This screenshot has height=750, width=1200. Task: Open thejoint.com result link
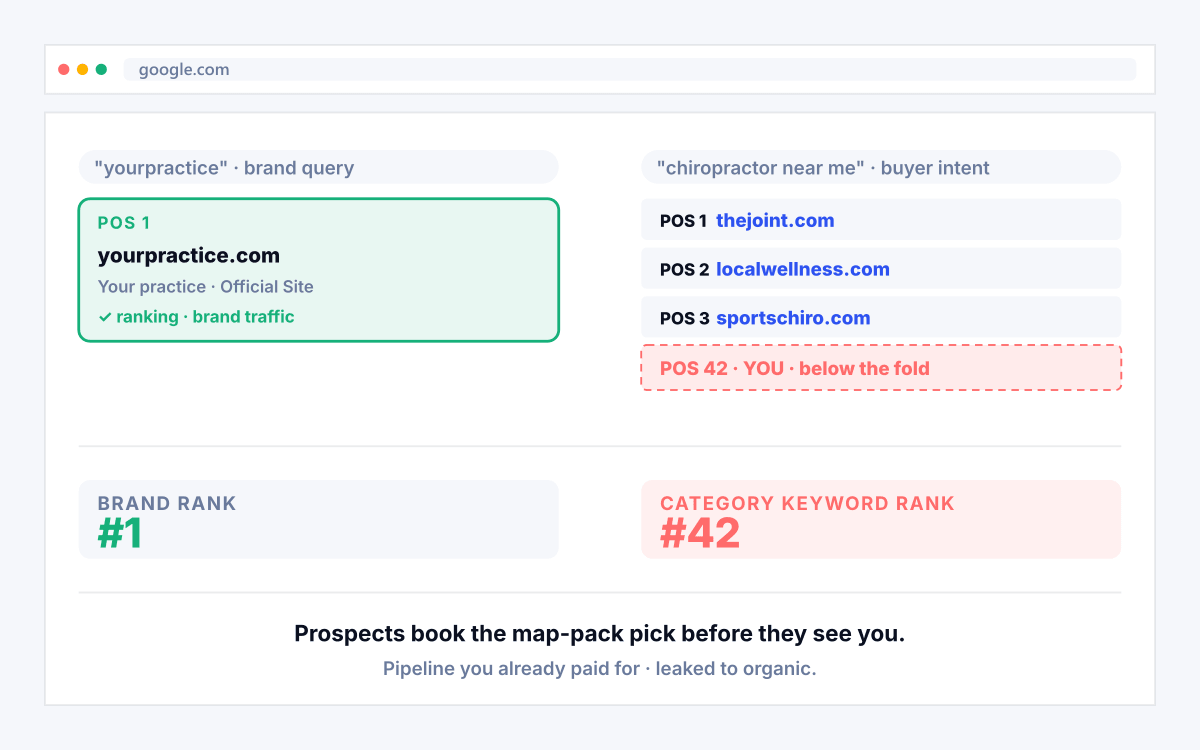(x=775, y=221)
